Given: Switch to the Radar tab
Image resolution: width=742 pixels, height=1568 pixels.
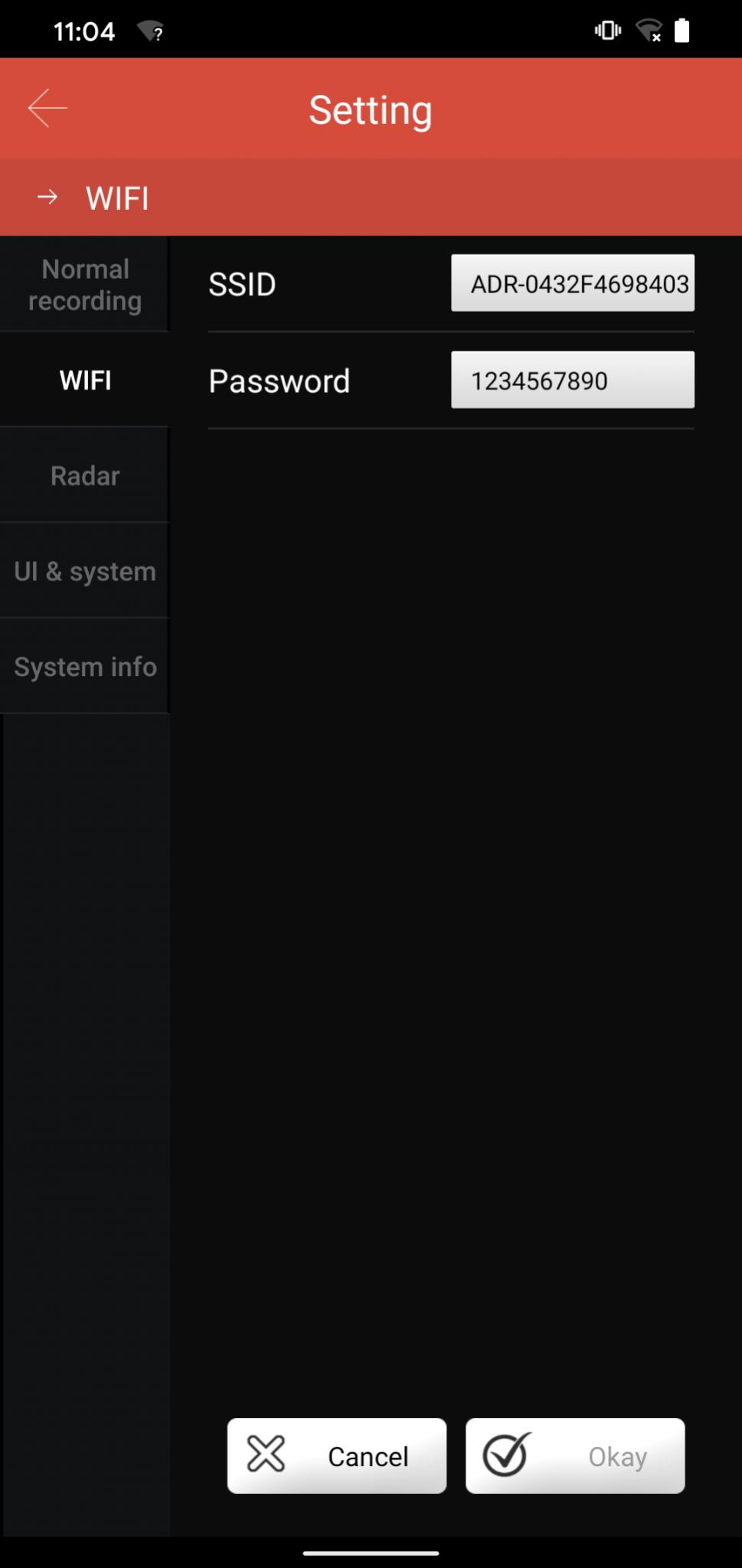Looking at the screenshot, I should coord(85,475).
